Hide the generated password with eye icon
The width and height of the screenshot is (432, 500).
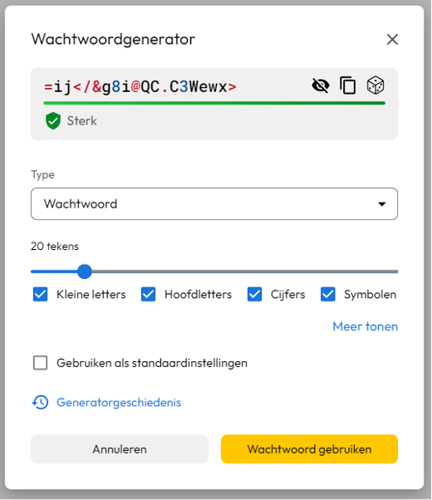(x=320, y=86)
